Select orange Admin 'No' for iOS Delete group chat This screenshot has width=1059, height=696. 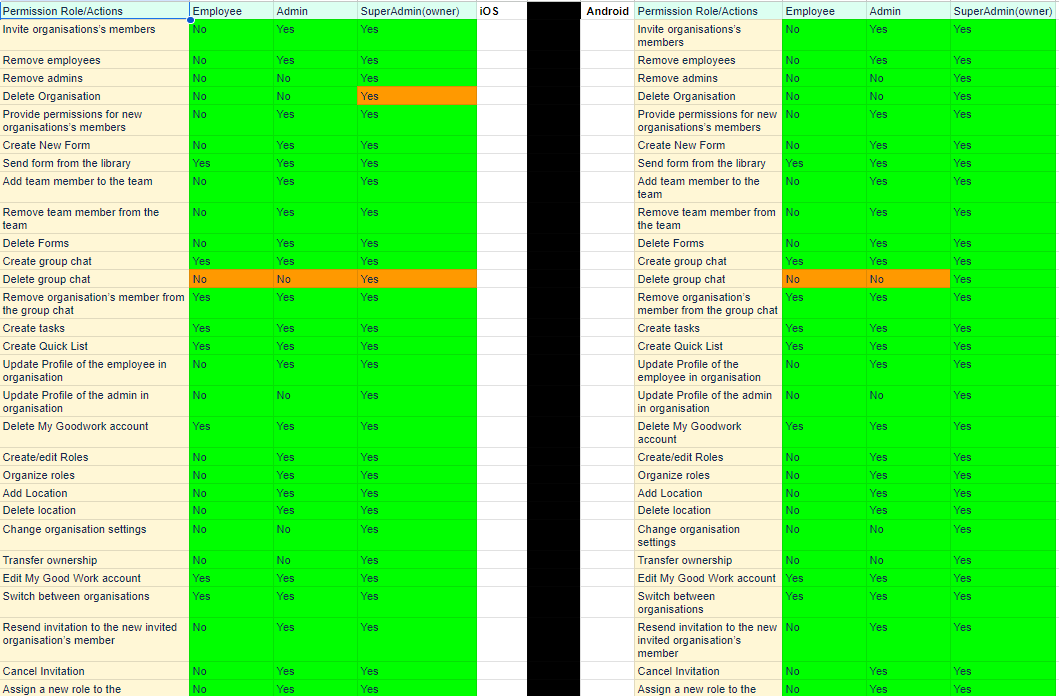(315, 279)
